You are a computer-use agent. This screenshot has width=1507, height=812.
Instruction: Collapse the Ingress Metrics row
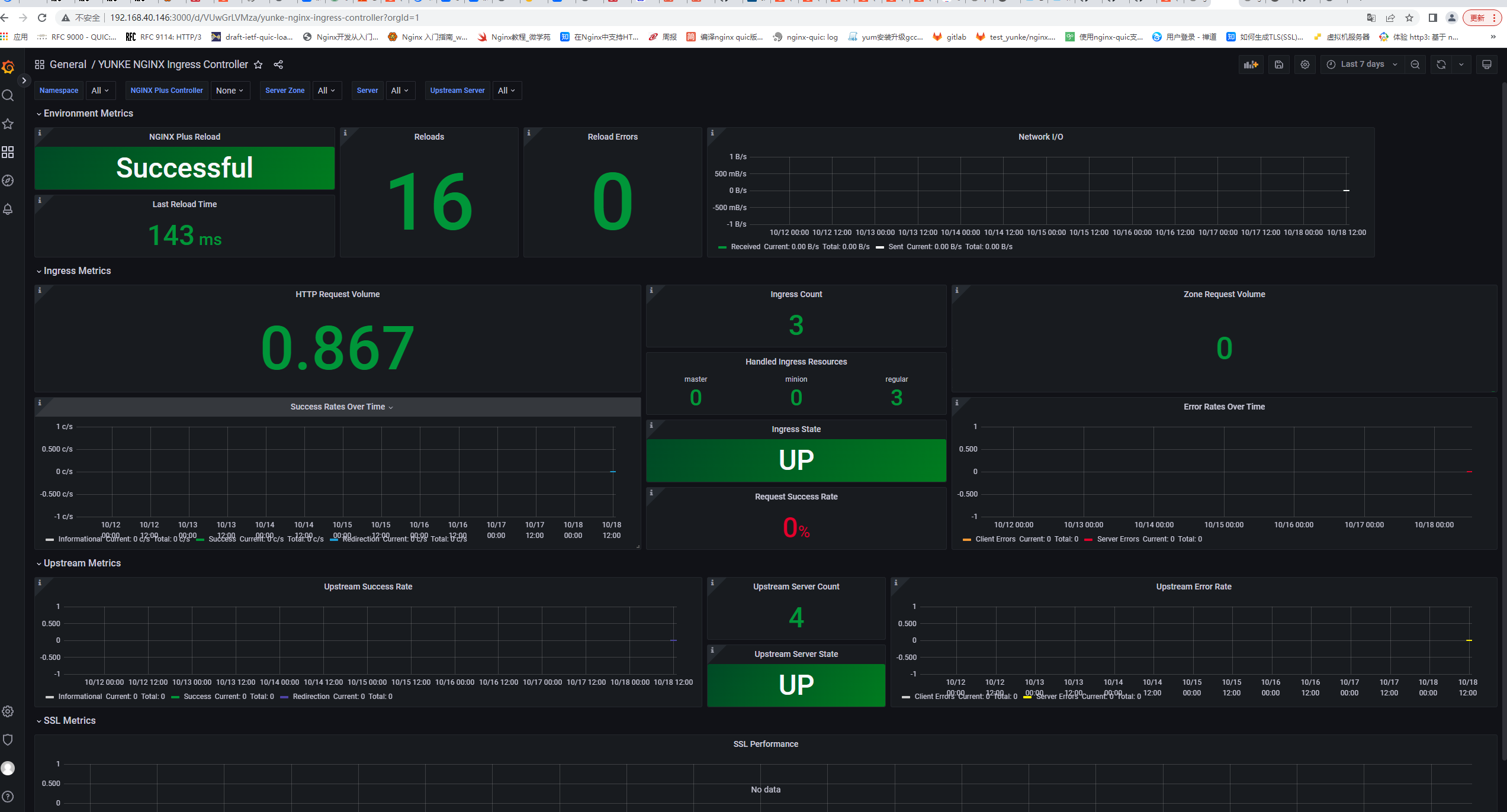pos(73,271)
